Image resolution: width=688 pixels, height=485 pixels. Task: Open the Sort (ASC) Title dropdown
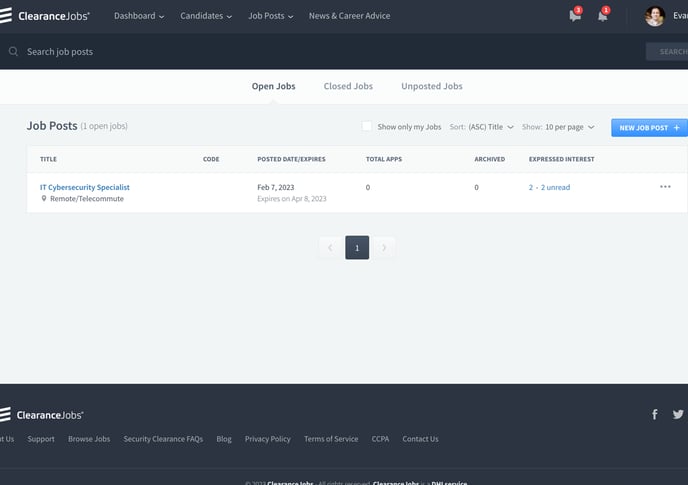(481, 127)
